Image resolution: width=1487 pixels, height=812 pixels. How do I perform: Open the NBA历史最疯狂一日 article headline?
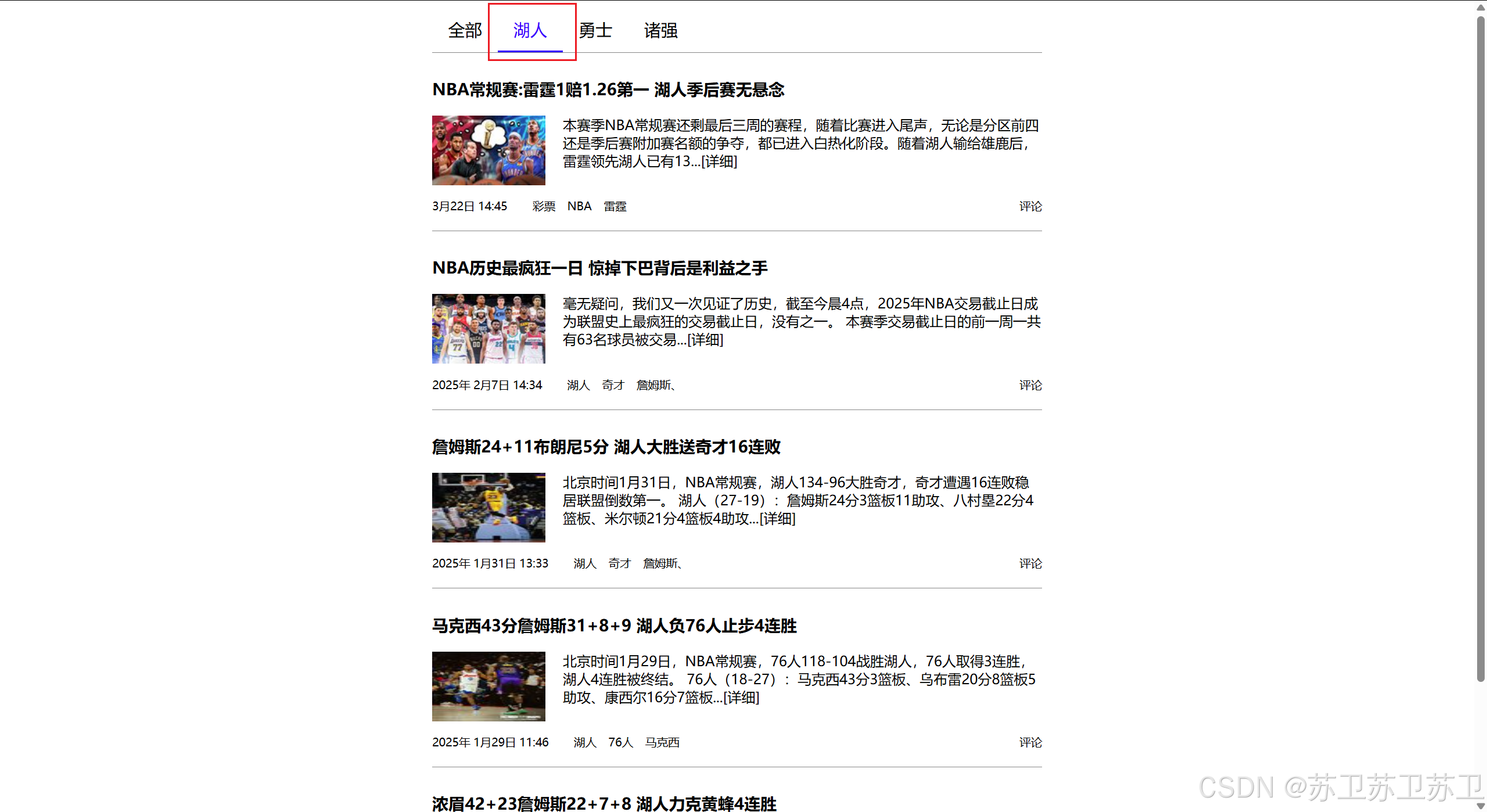pyautogui.click(x=599, y=268)
